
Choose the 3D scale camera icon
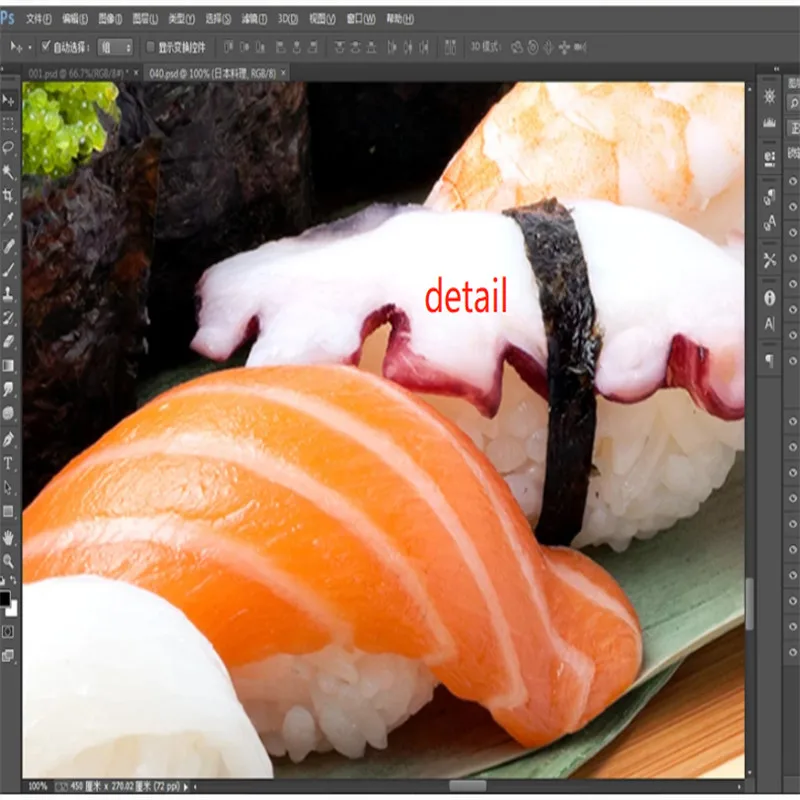coord(580,47)
